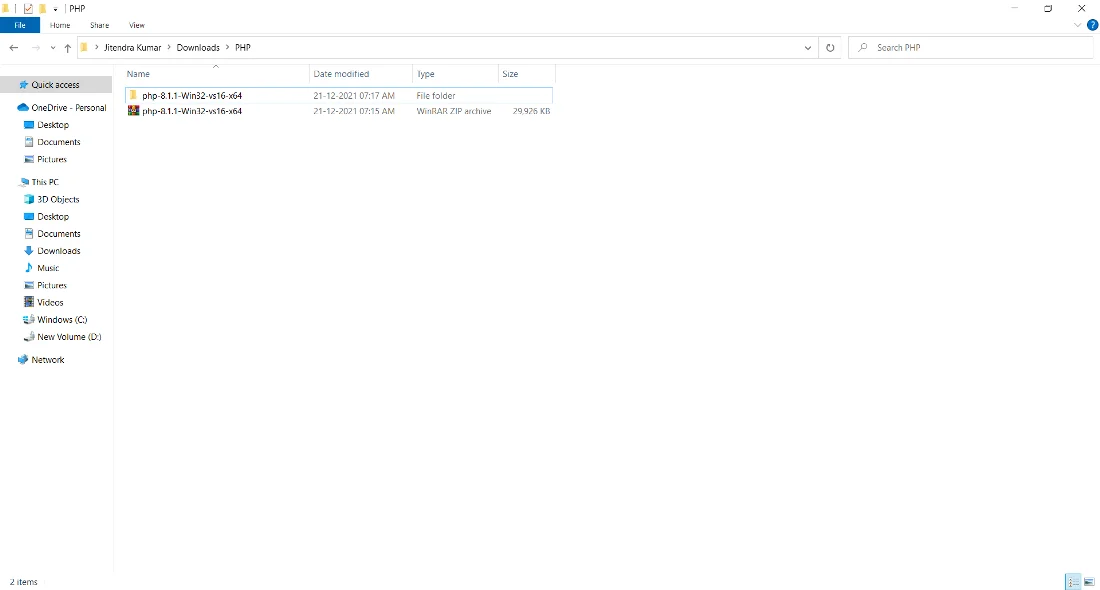Open Windows (C:) drive
The width and height of the screenshot is (1100, 590).
pyautogui.click(x=62, y=320)
